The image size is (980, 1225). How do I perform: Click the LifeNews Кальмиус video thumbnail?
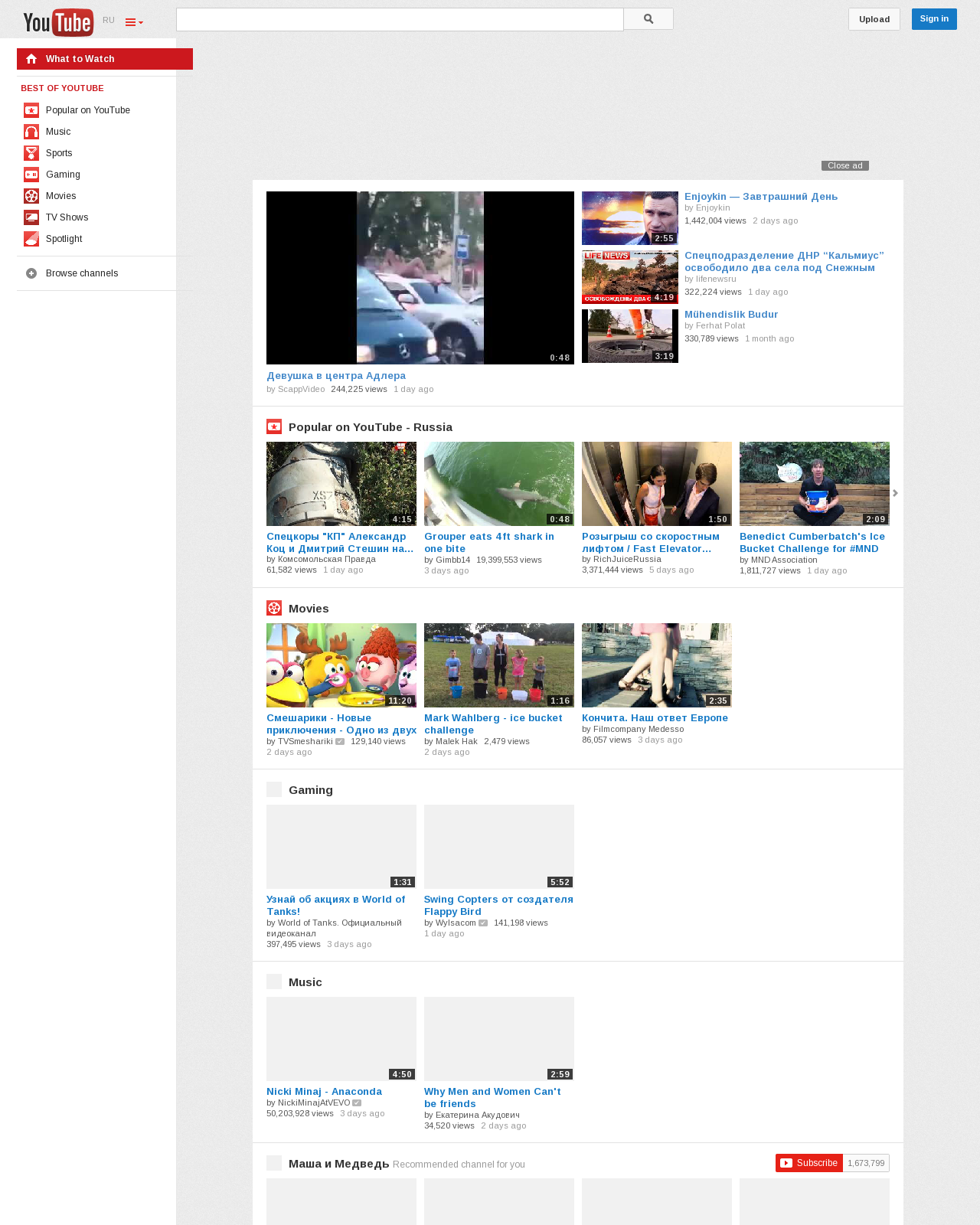[x=630, y=277]
